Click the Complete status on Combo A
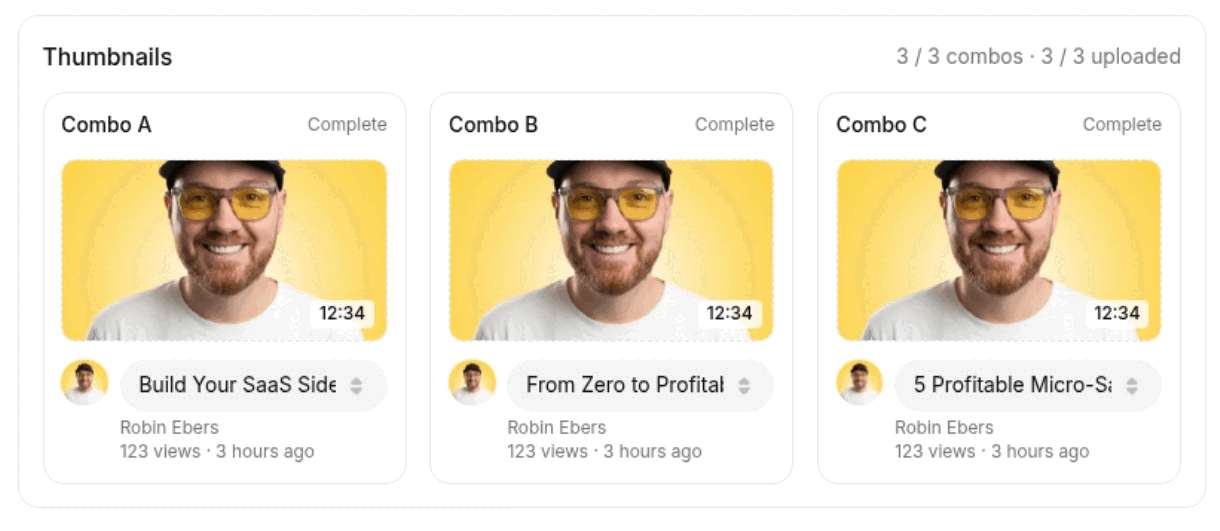 (x=347, y=125)
